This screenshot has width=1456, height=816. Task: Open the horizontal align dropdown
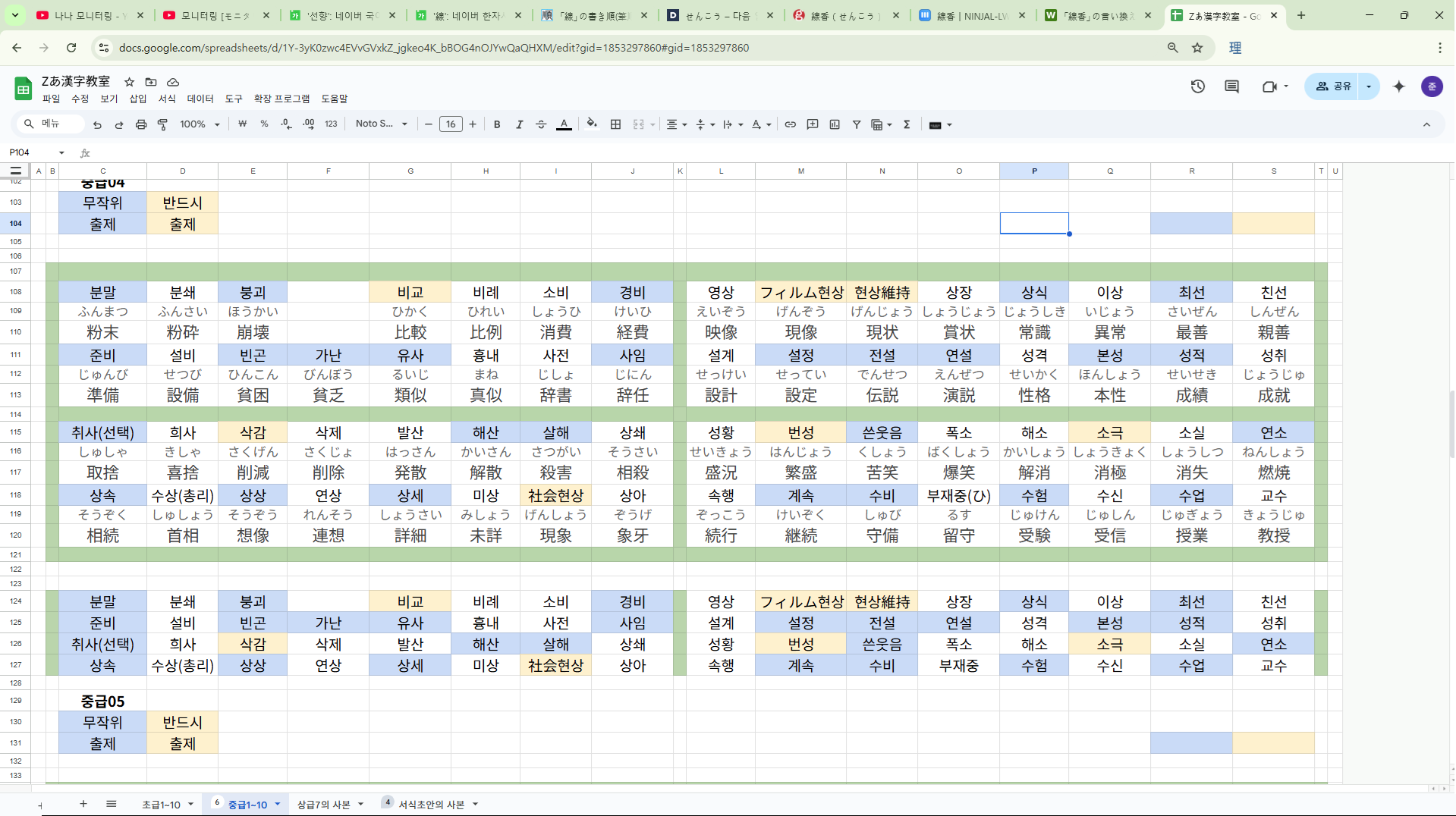click(x=676, y=124)
